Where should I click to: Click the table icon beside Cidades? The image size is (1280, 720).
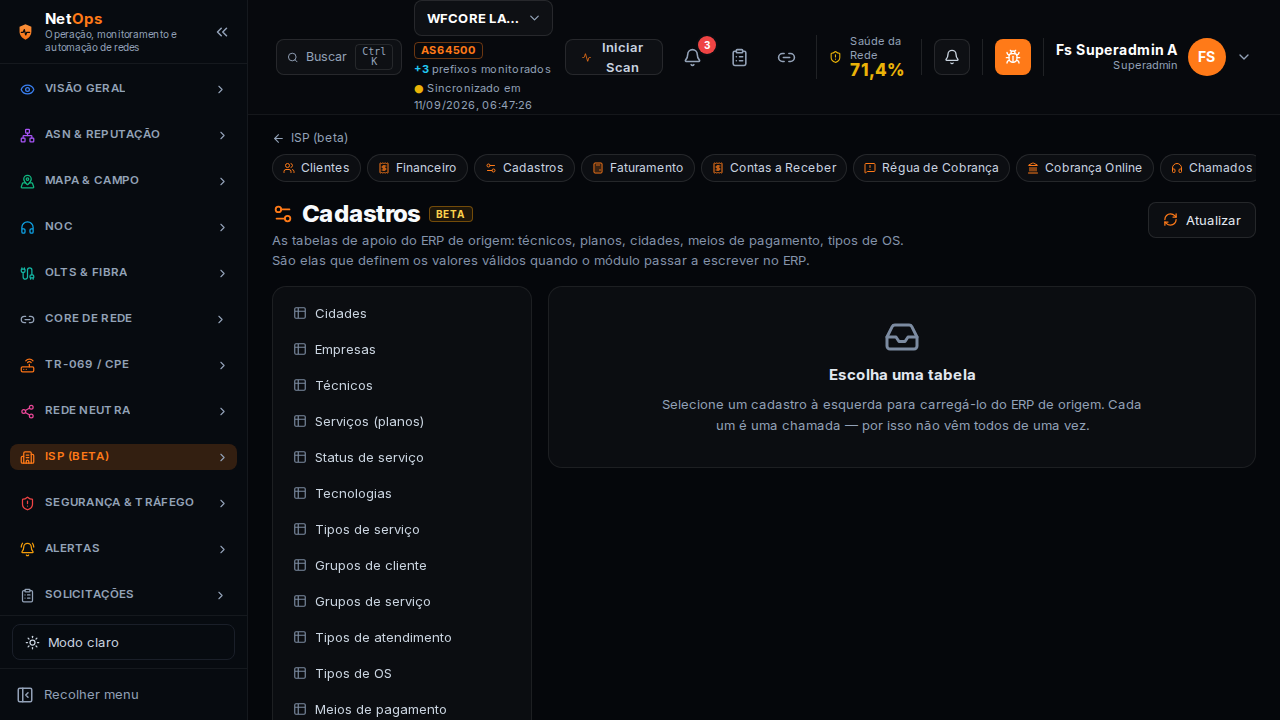coord(300,313)
